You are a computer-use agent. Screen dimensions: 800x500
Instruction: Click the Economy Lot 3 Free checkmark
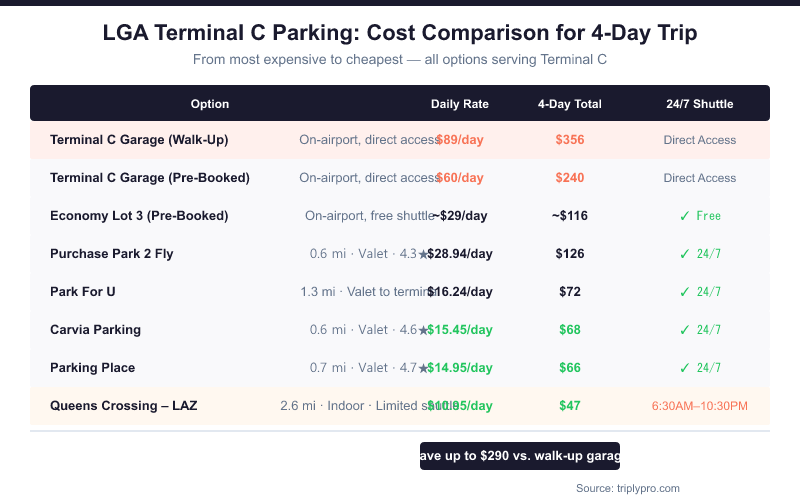(685, 216)
